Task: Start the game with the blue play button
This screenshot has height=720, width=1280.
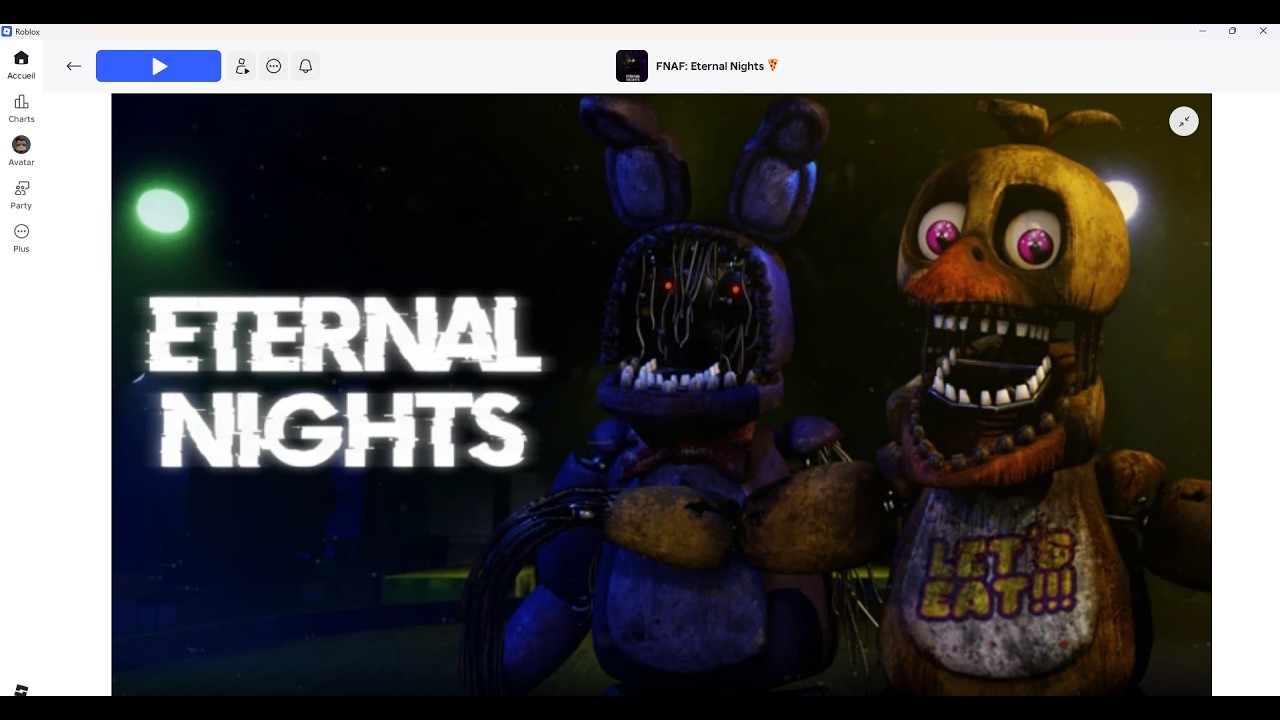Action: (158, 66)
